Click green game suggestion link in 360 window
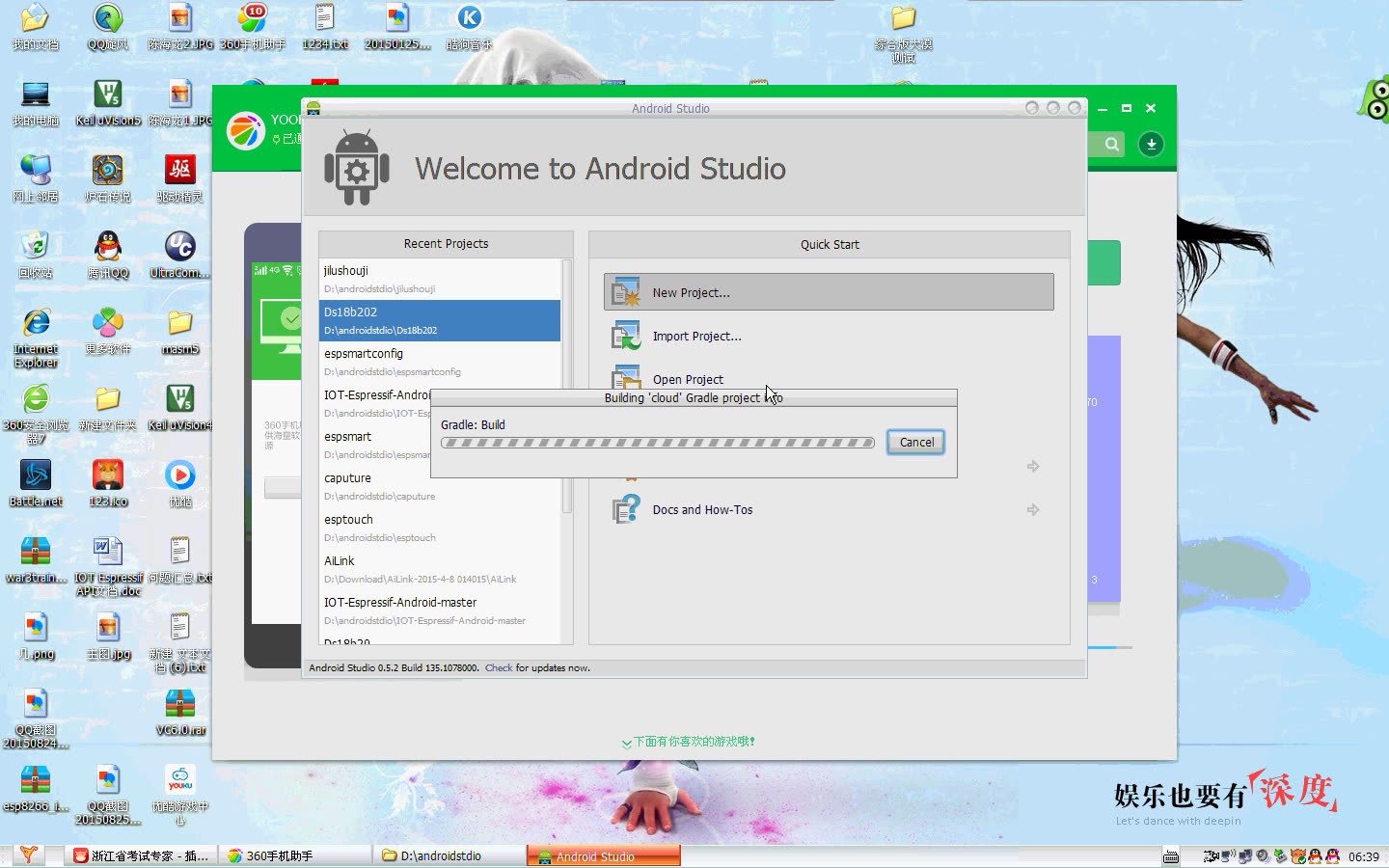 [x=689, y=742]
